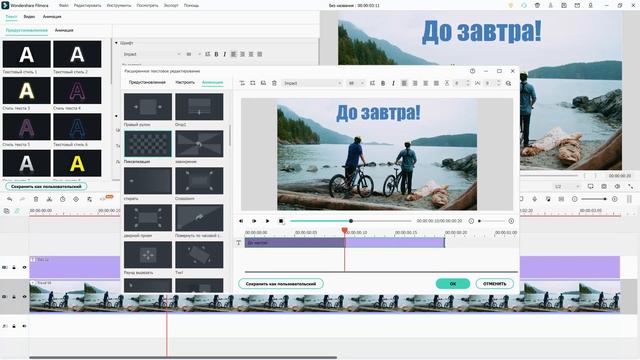The image size is (640, 360).
Task: Click the microphone voiceover icon above the timeline
Action: (534, 199)
